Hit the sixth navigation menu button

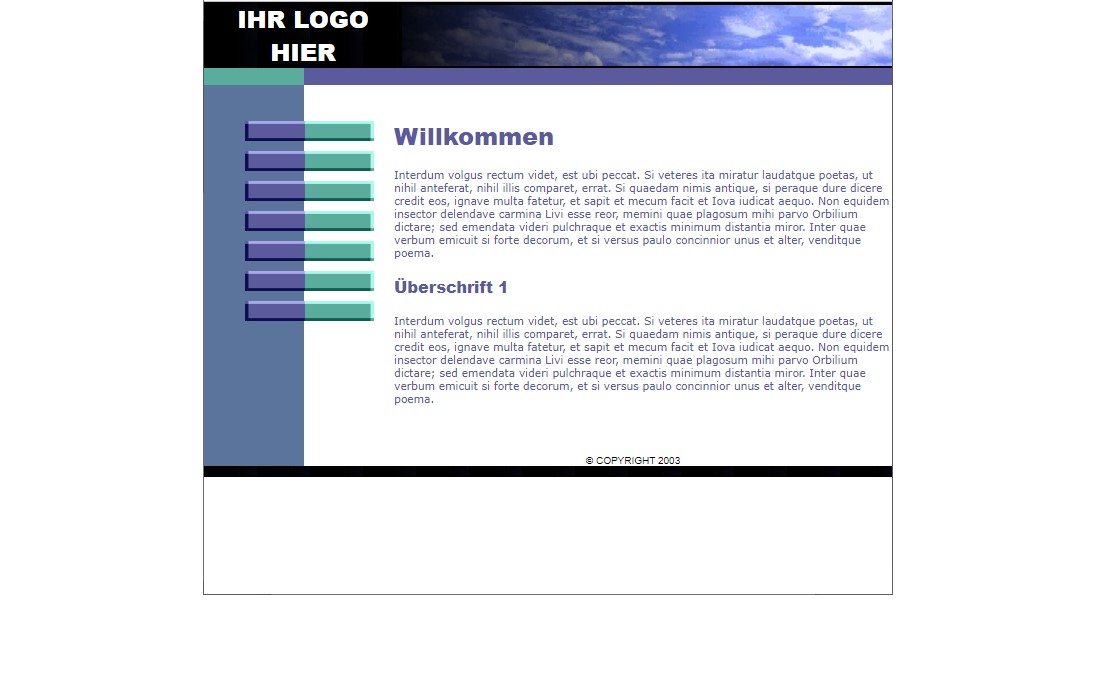[309, 281]
